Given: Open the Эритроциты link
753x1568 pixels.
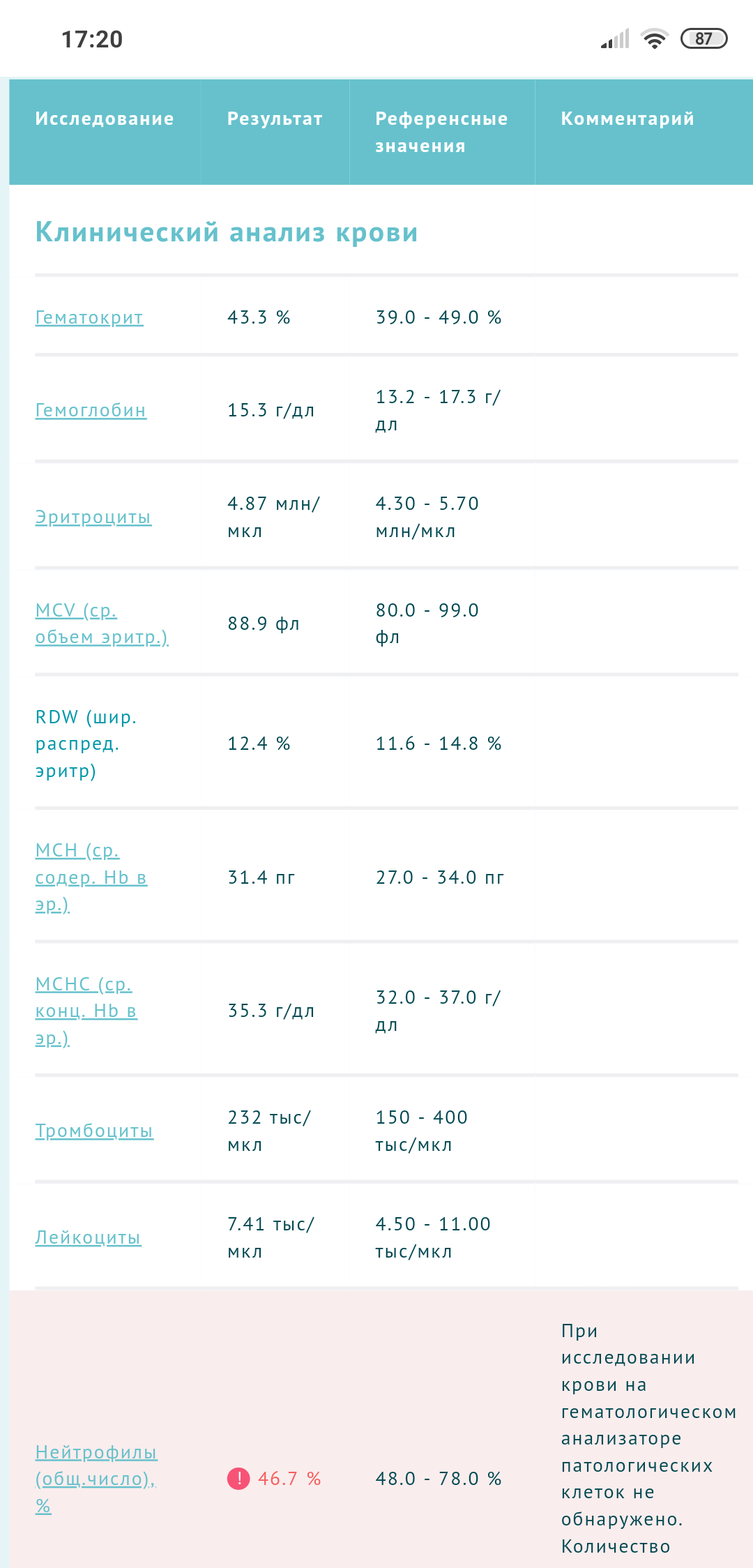Looking at the screenshot, I should (x=93, y=517).
